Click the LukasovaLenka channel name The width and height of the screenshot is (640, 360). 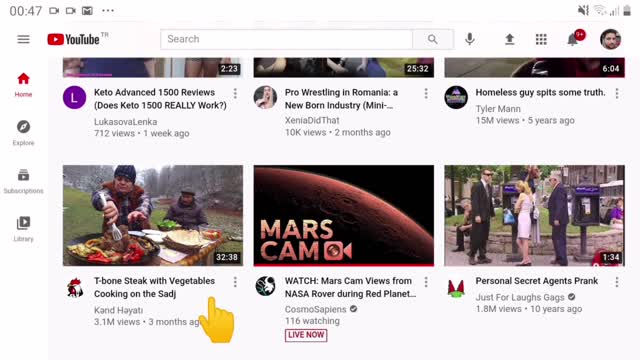click(125, 122)
